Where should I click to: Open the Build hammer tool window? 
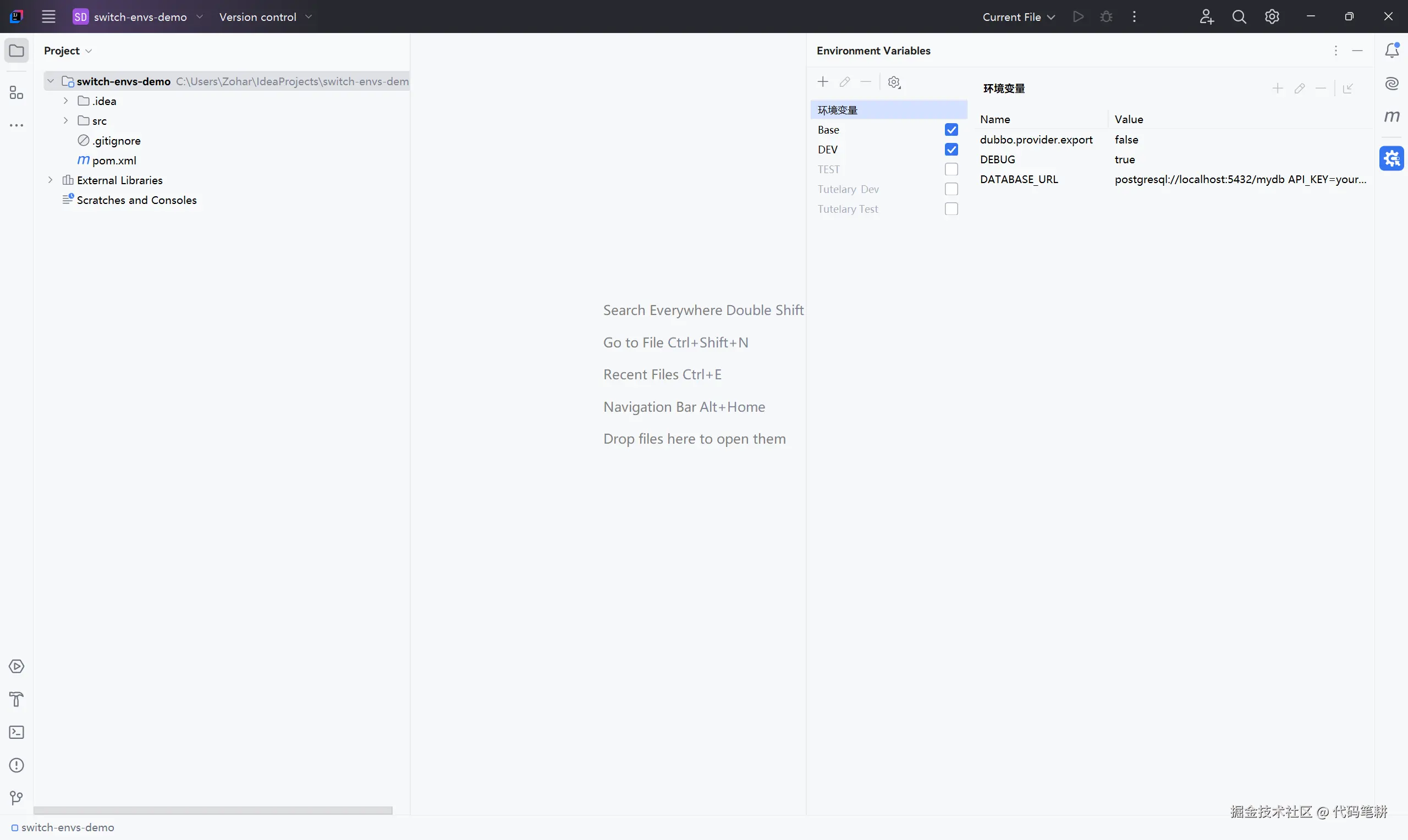click(16, 700)
